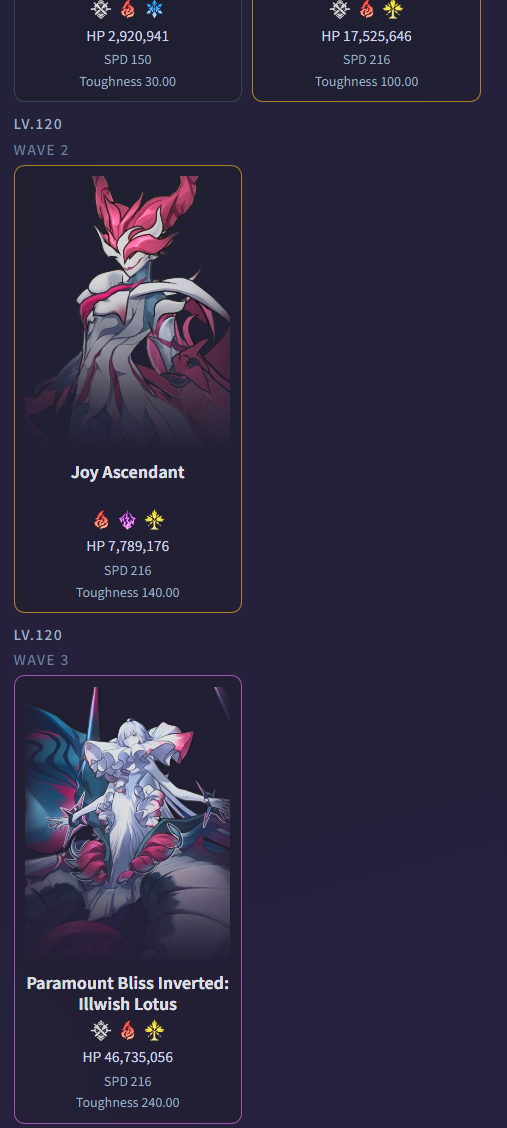The width and height of the screenshot is (507, 1128).
Task: Click the HP 7,789,176 value
Action: coord(128,546)
